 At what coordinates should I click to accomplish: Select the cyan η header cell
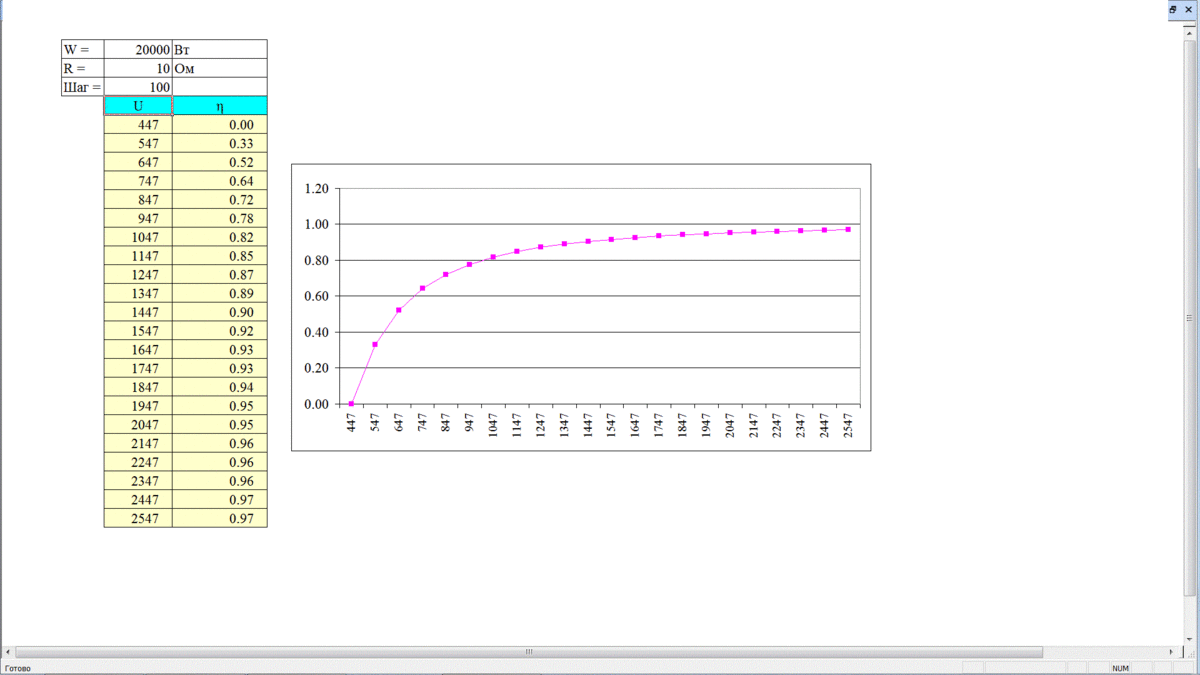pos(220,106)
